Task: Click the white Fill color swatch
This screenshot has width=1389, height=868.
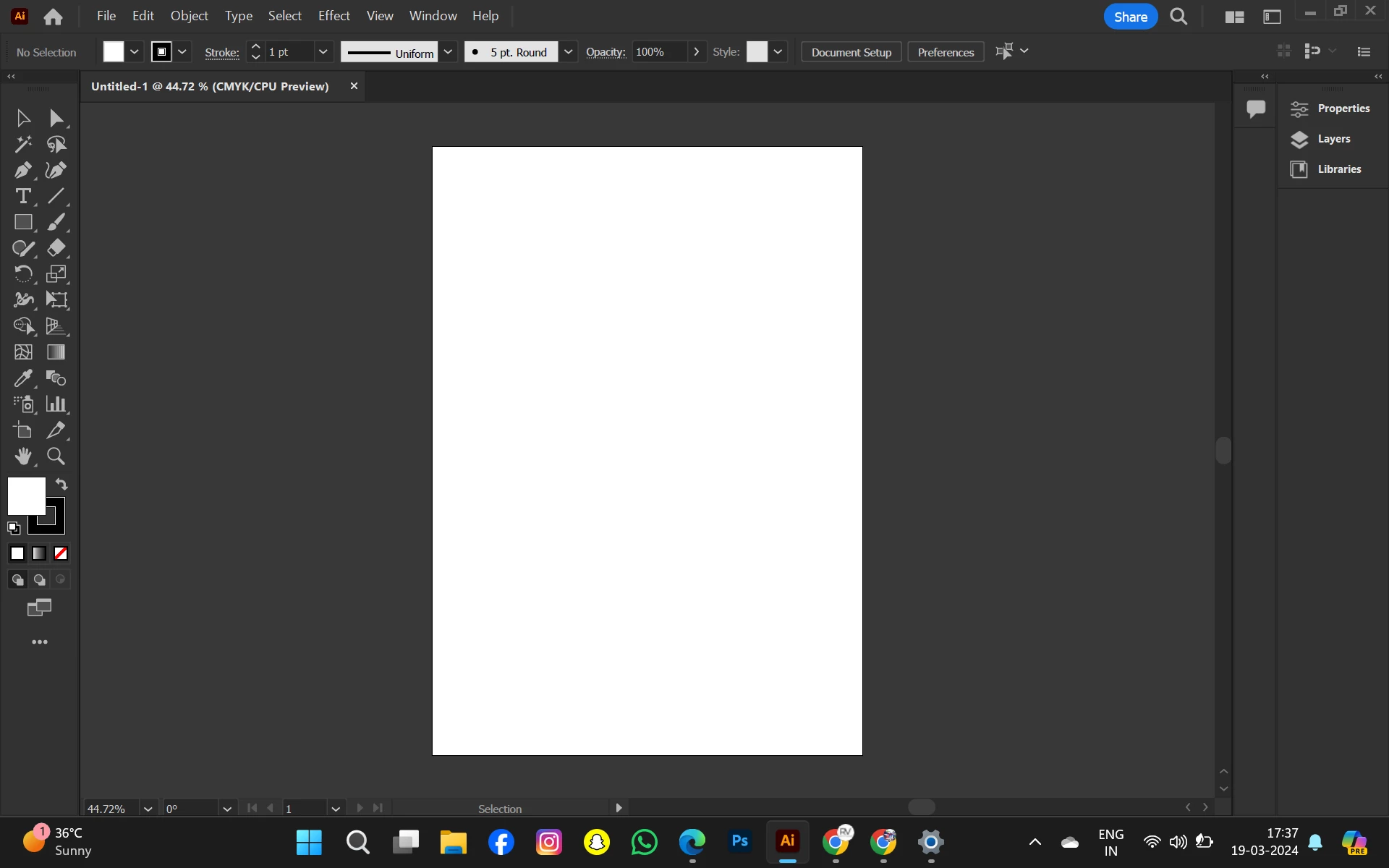Action: point(26,495)
